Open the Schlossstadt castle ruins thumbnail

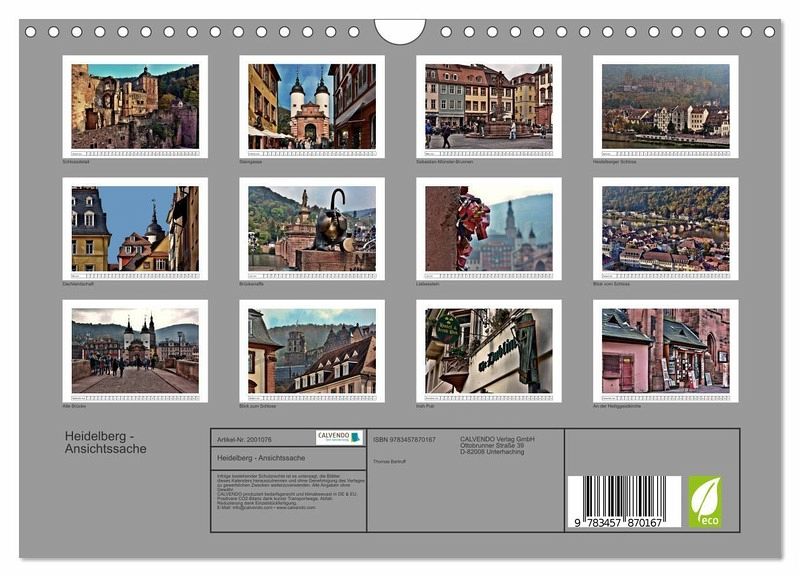point(135,106)
